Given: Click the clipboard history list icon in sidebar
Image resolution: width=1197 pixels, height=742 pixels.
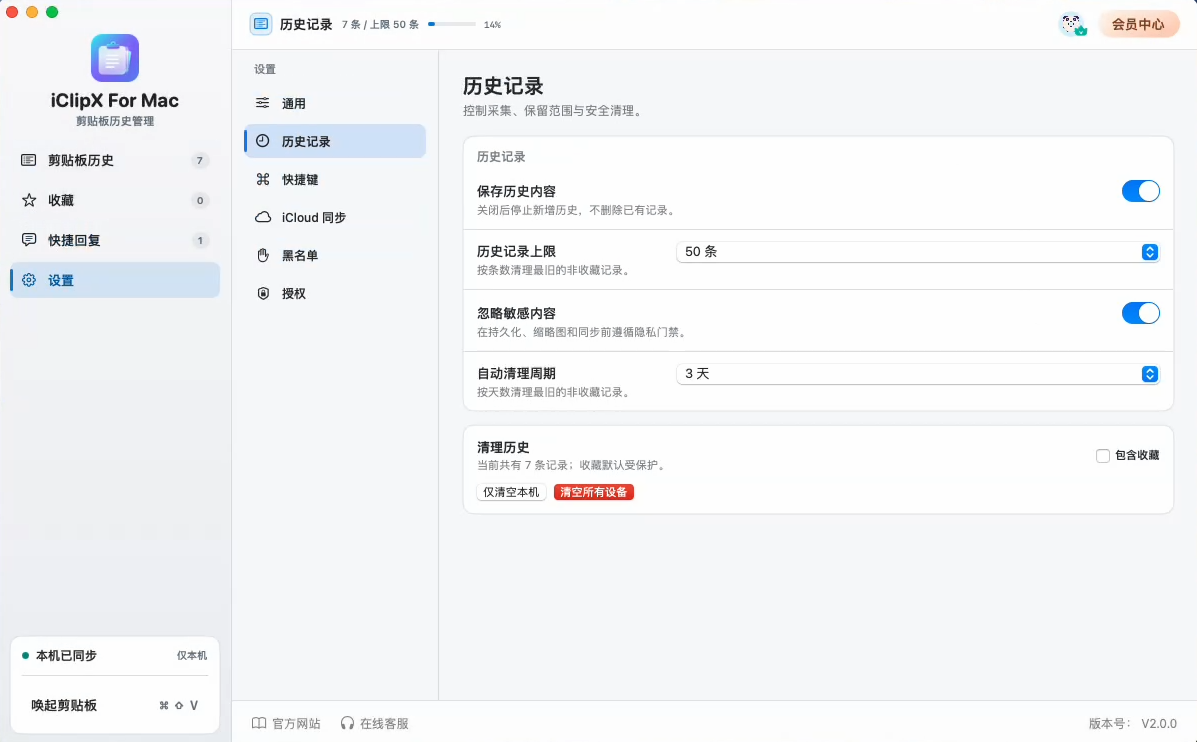Looking at the screenshot, I should tap(29, 160).
